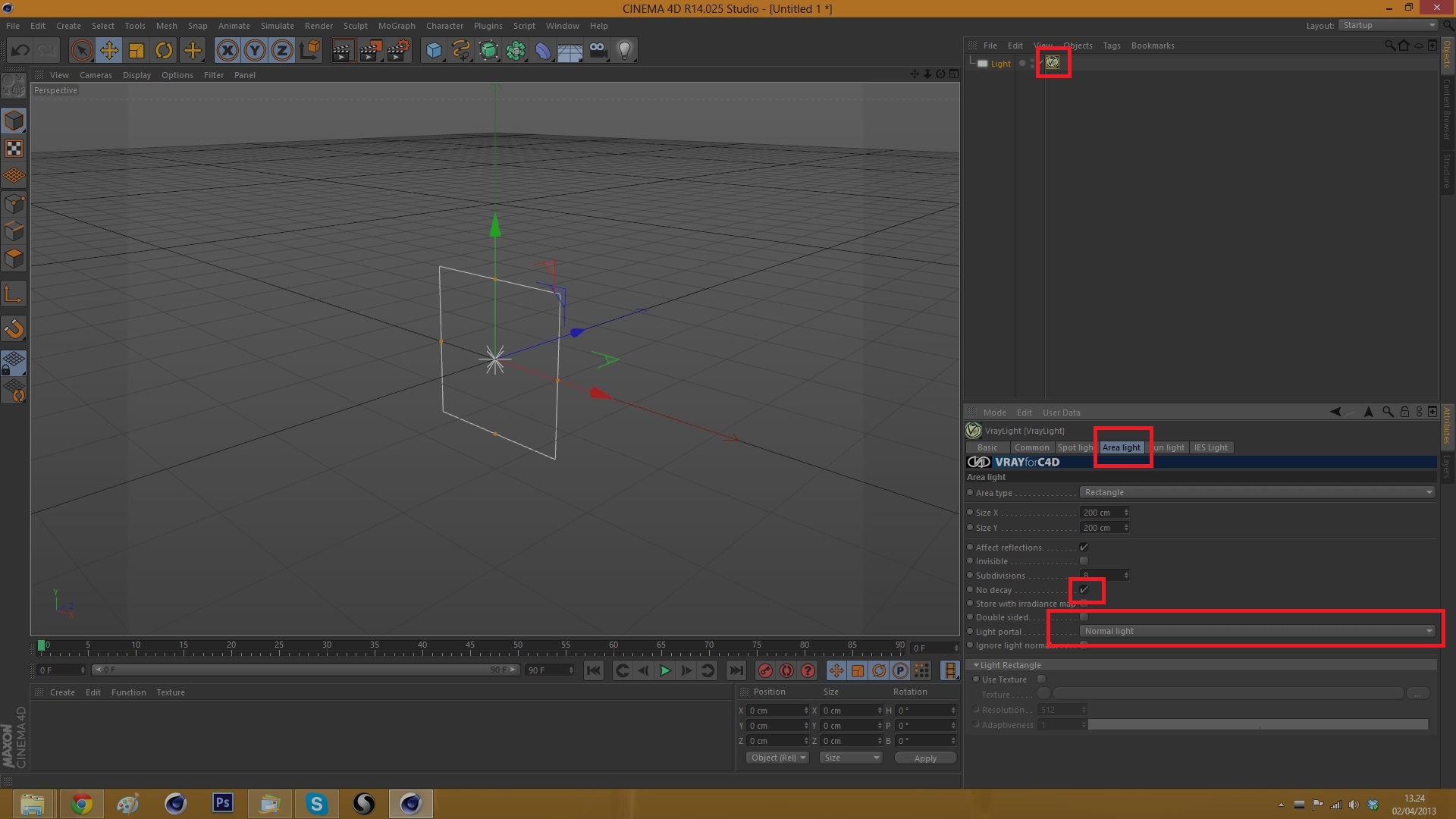Click the Size X value field
Viewport: 1456px width, 819px height.
point(1100,513)
